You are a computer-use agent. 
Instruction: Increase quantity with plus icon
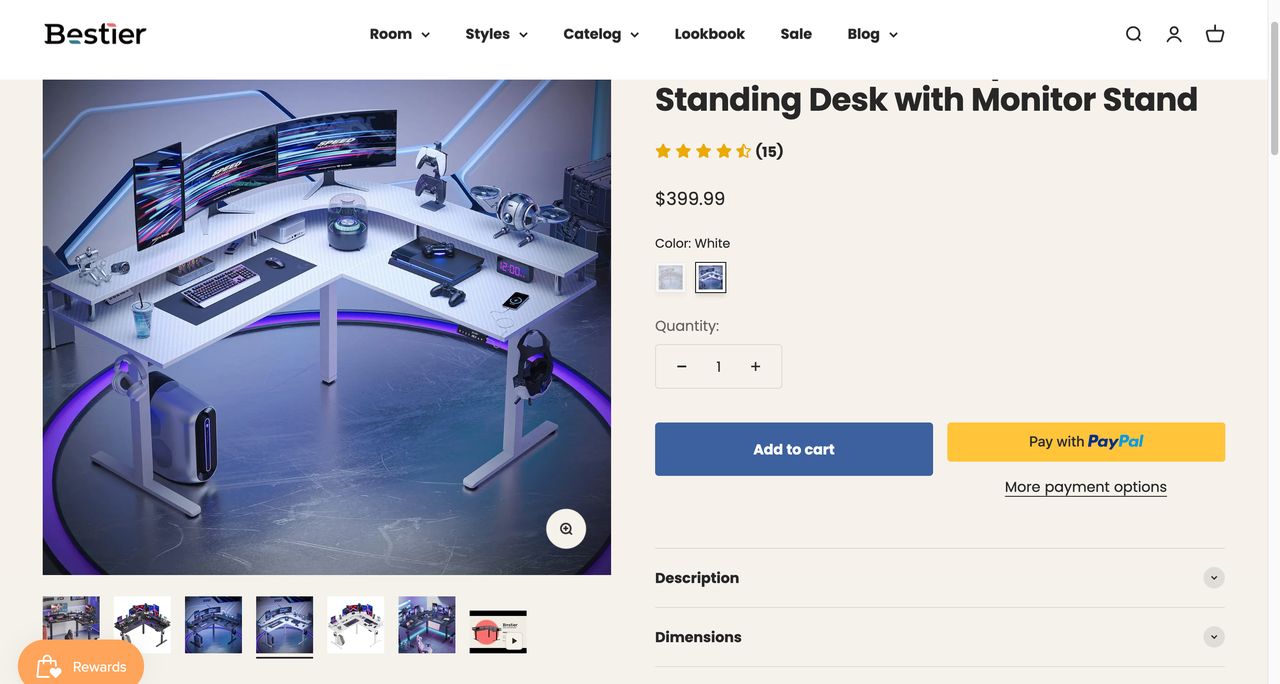755,367
